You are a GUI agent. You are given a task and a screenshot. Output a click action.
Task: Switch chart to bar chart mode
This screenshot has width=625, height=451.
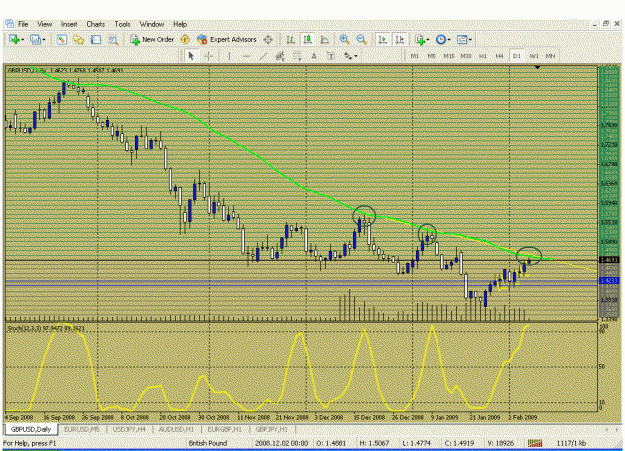(x=291, y=39)
